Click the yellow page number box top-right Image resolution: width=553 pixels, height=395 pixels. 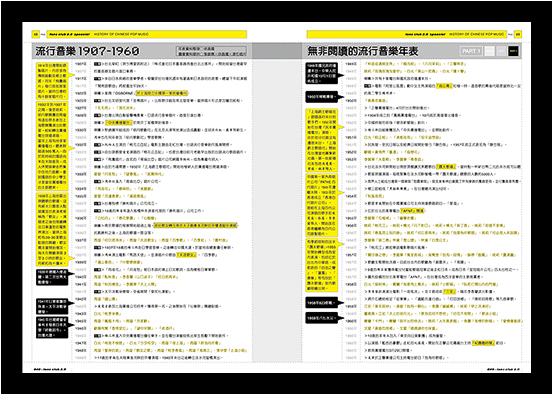(x=518, y=34)
